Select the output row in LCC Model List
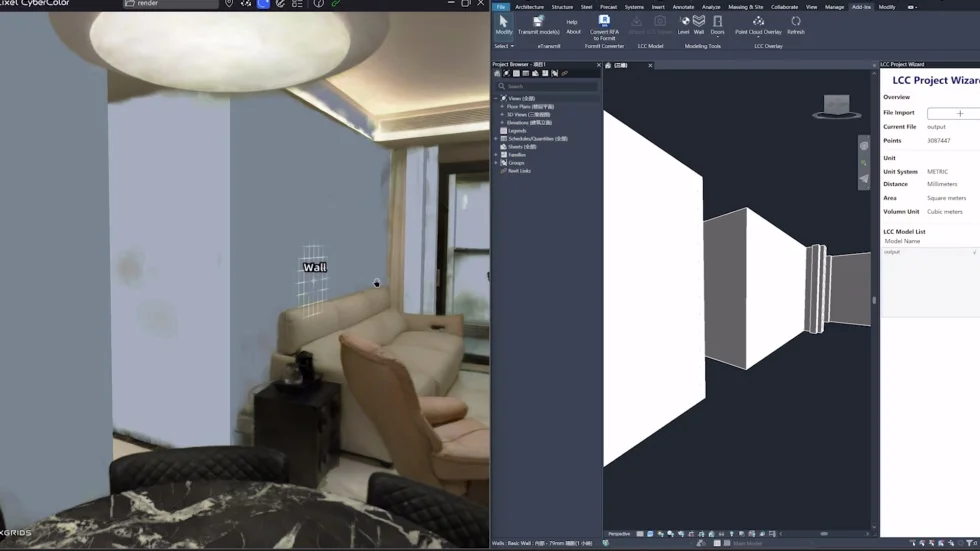The height and width of the screenshot is (551, 980). coord(931,252)
